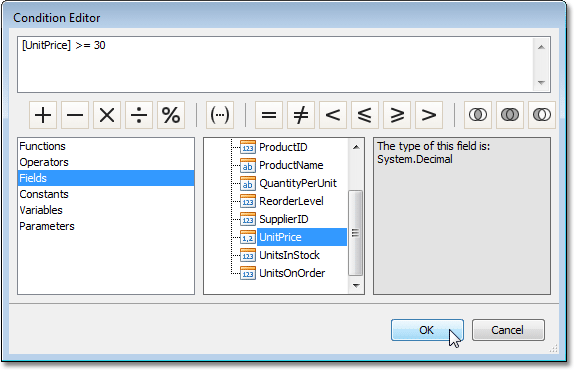Select the Variables category
This screenshot has height=370, width=574.
point(106,210)
